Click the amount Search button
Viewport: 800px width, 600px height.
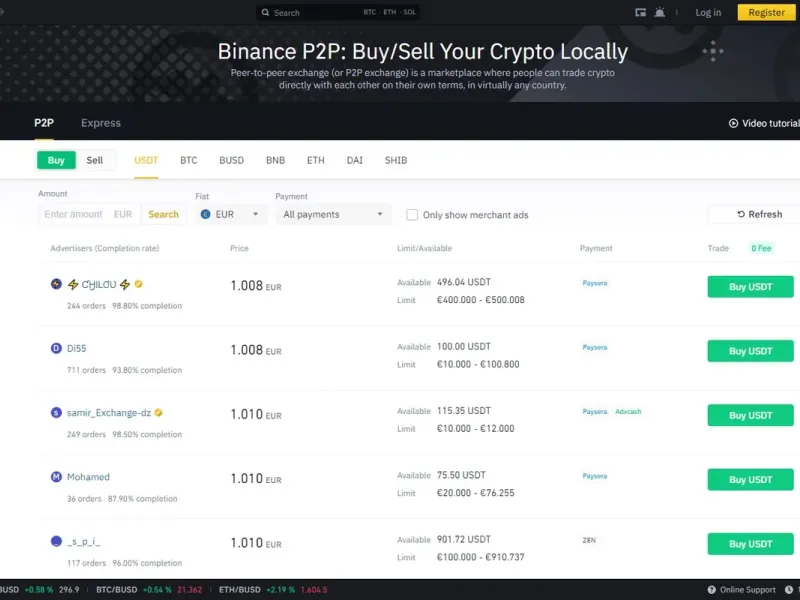163,214
